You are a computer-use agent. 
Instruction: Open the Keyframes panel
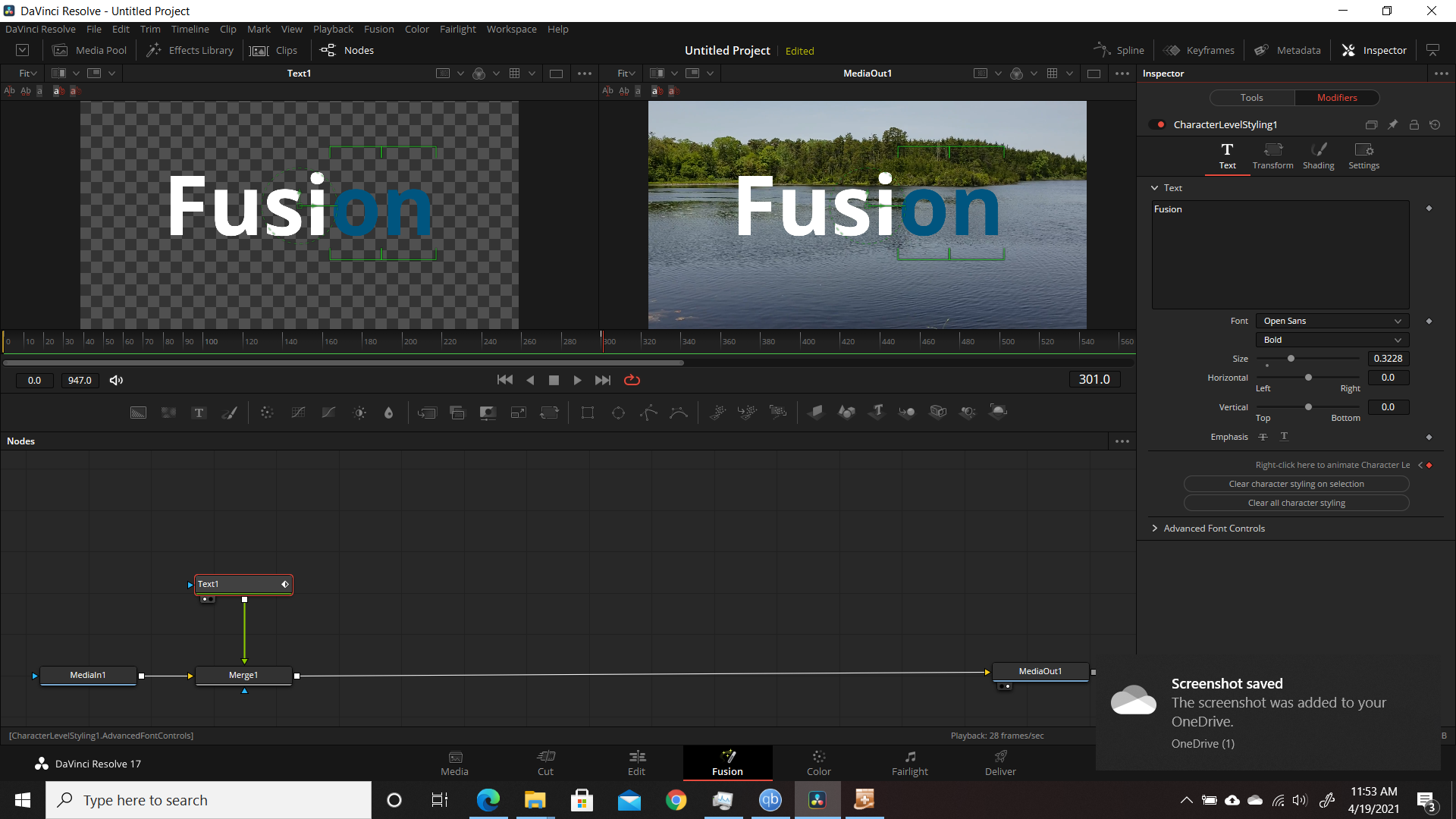(1199, 50)
